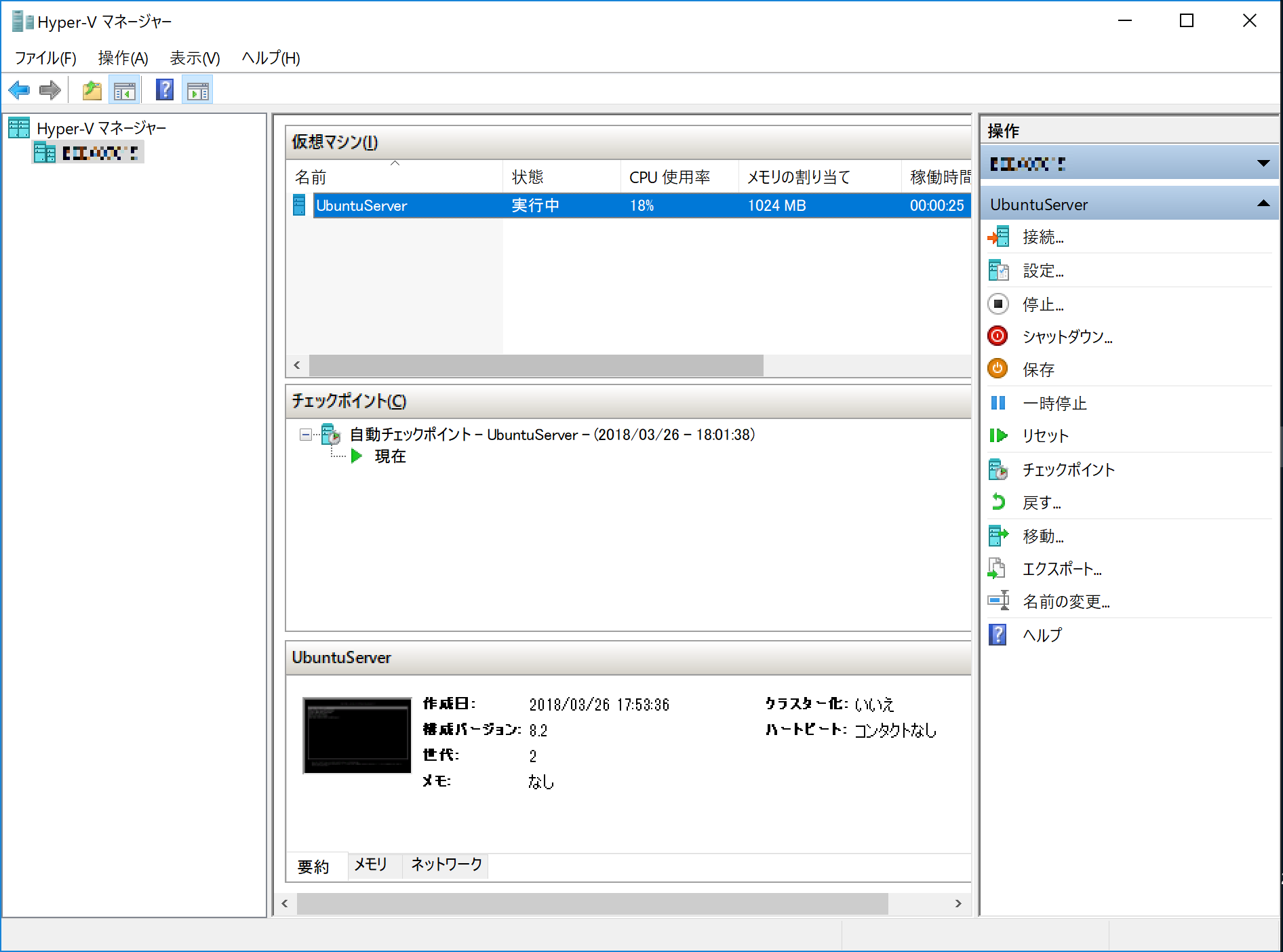Screen dimensions: 1283x952
Task: Click the ヘルプ icon in actions pane
Action: coord(998,635)
